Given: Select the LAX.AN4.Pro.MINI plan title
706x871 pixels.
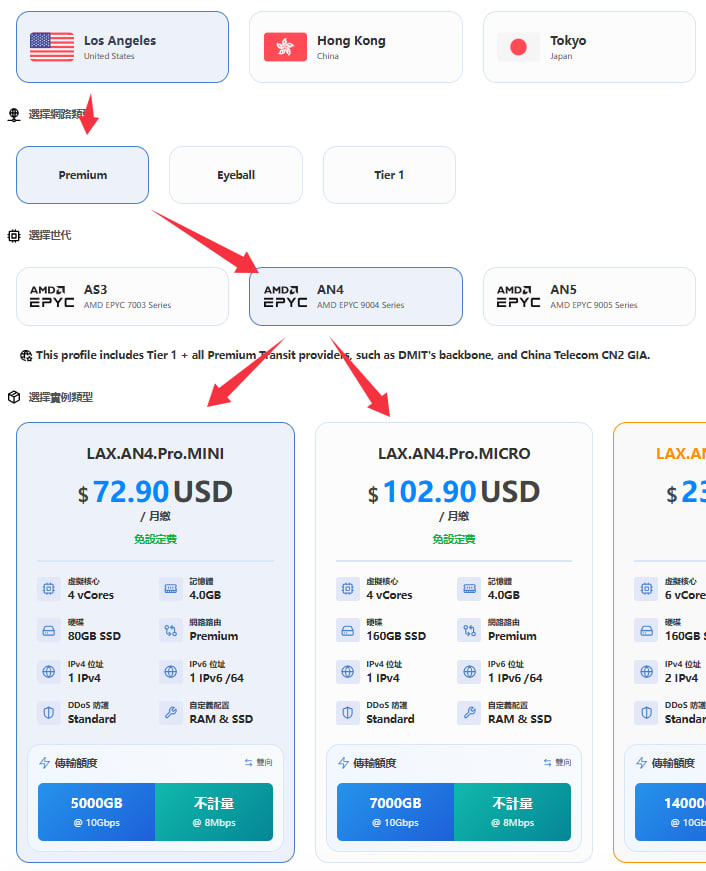Looking at the screenshot, I should 156,454.
